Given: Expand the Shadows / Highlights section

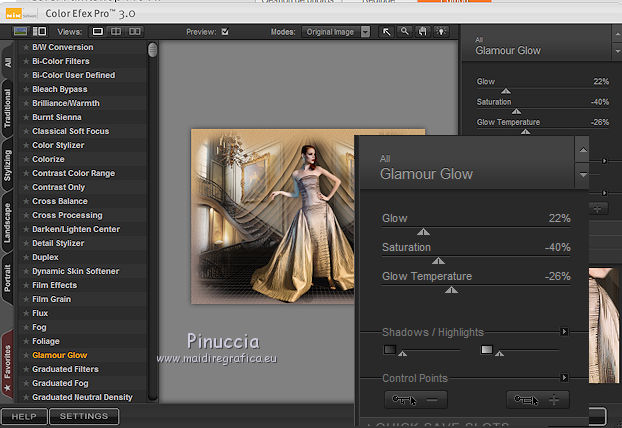Looking at the screenshot, I should point(564,332).
